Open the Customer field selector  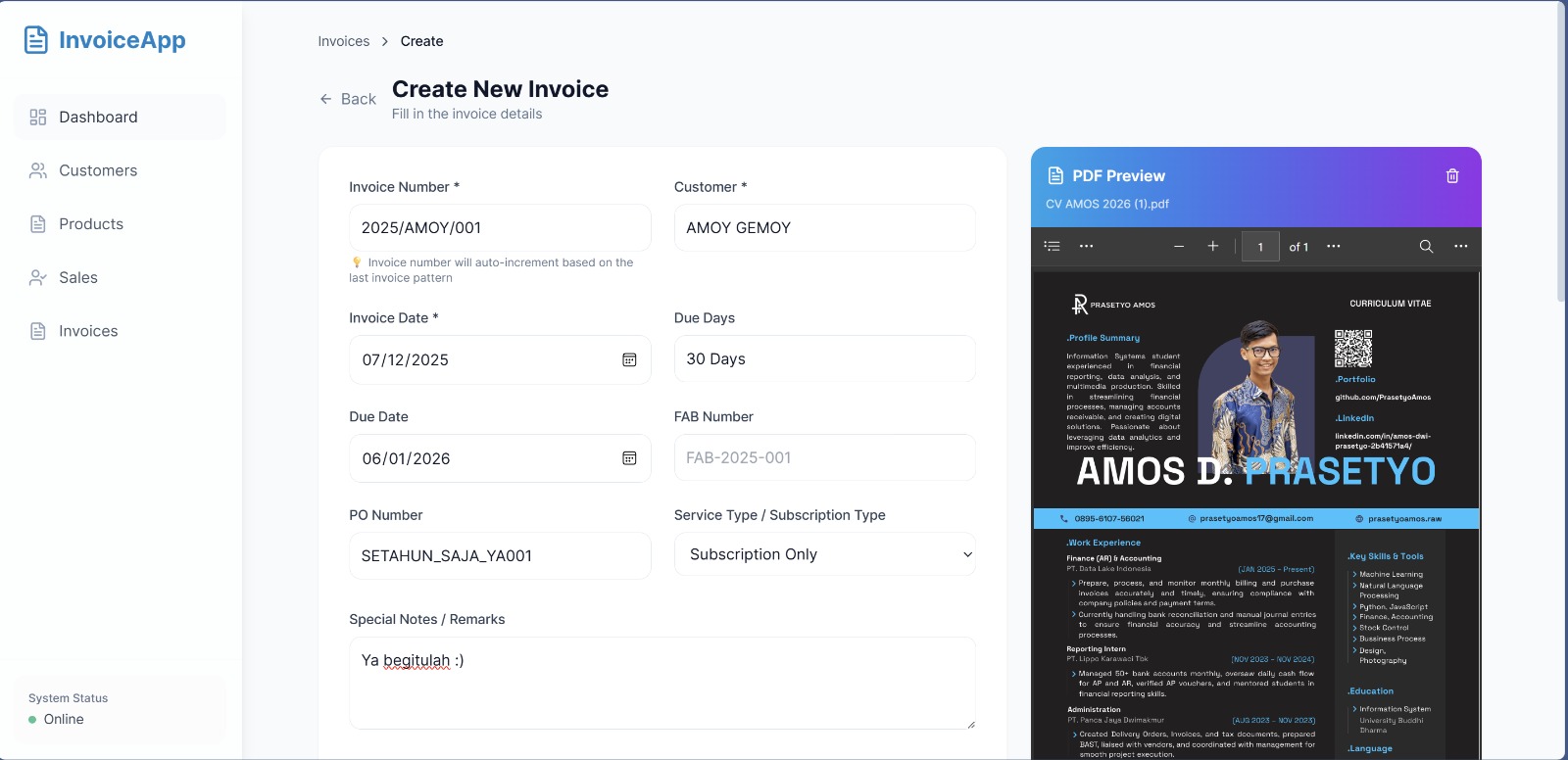click(x=824, y=228)
